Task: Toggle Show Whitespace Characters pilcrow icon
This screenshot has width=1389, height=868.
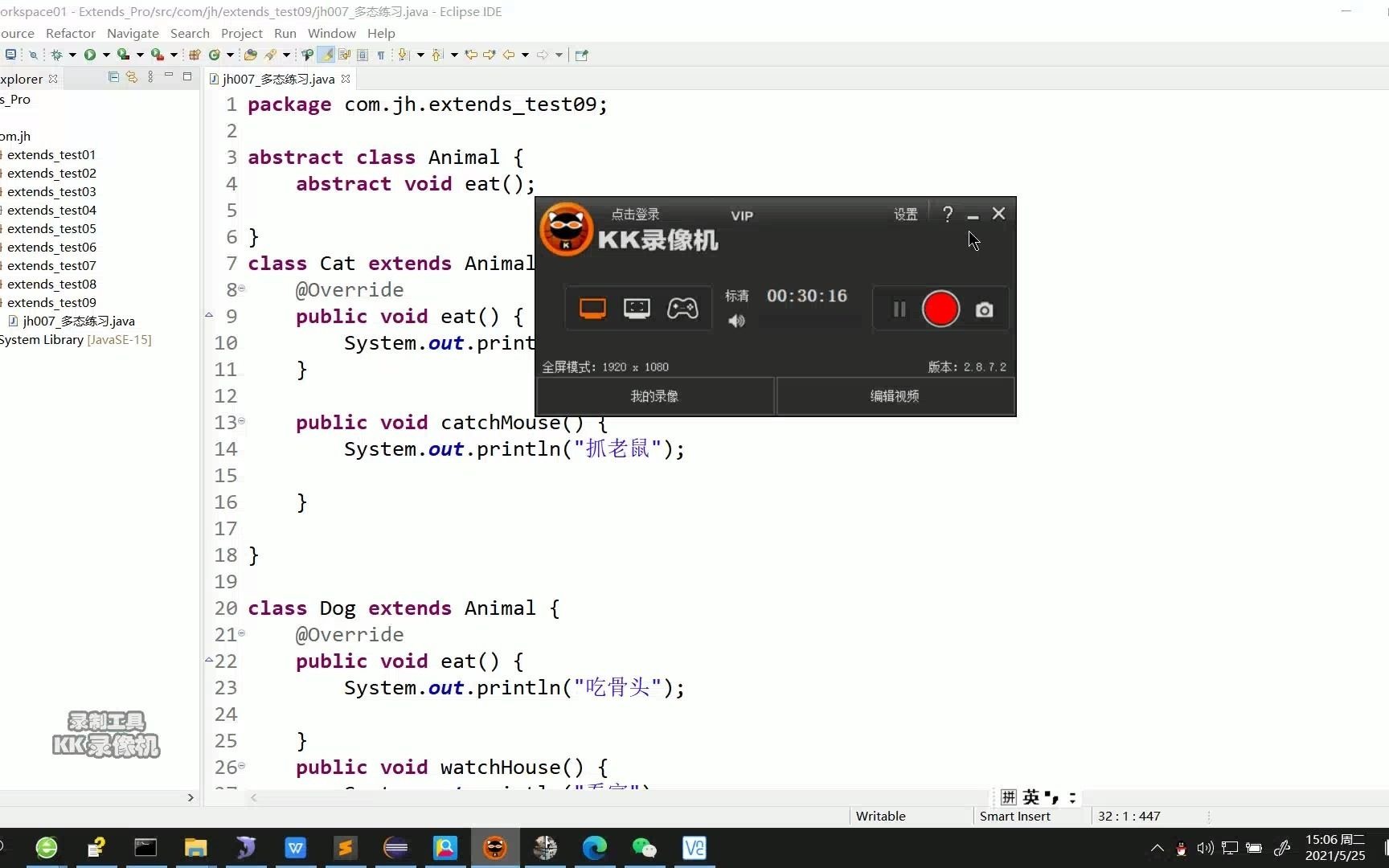Action: 381,55
